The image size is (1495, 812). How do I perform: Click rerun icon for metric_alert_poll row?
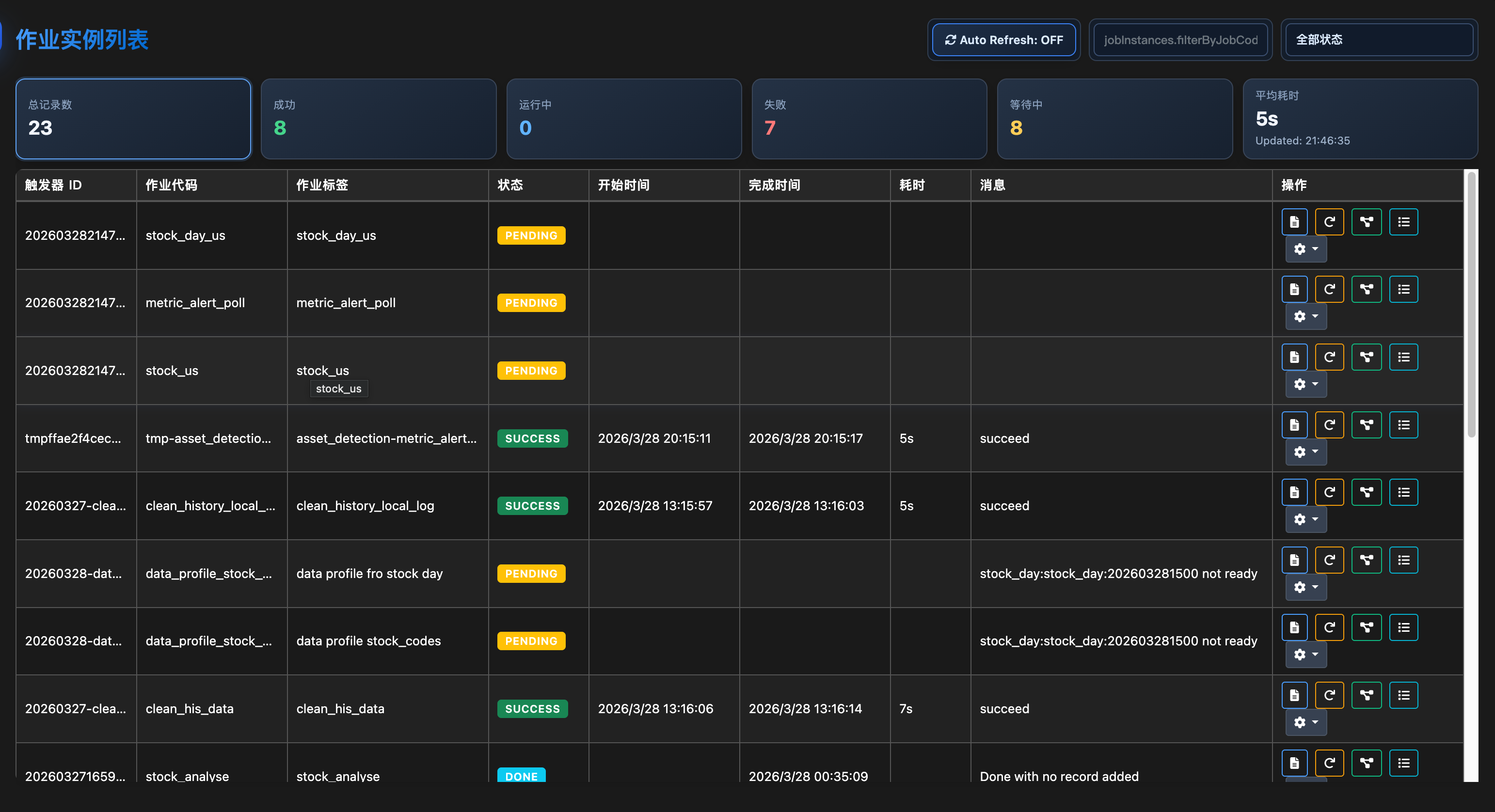tap(1329, 289)
